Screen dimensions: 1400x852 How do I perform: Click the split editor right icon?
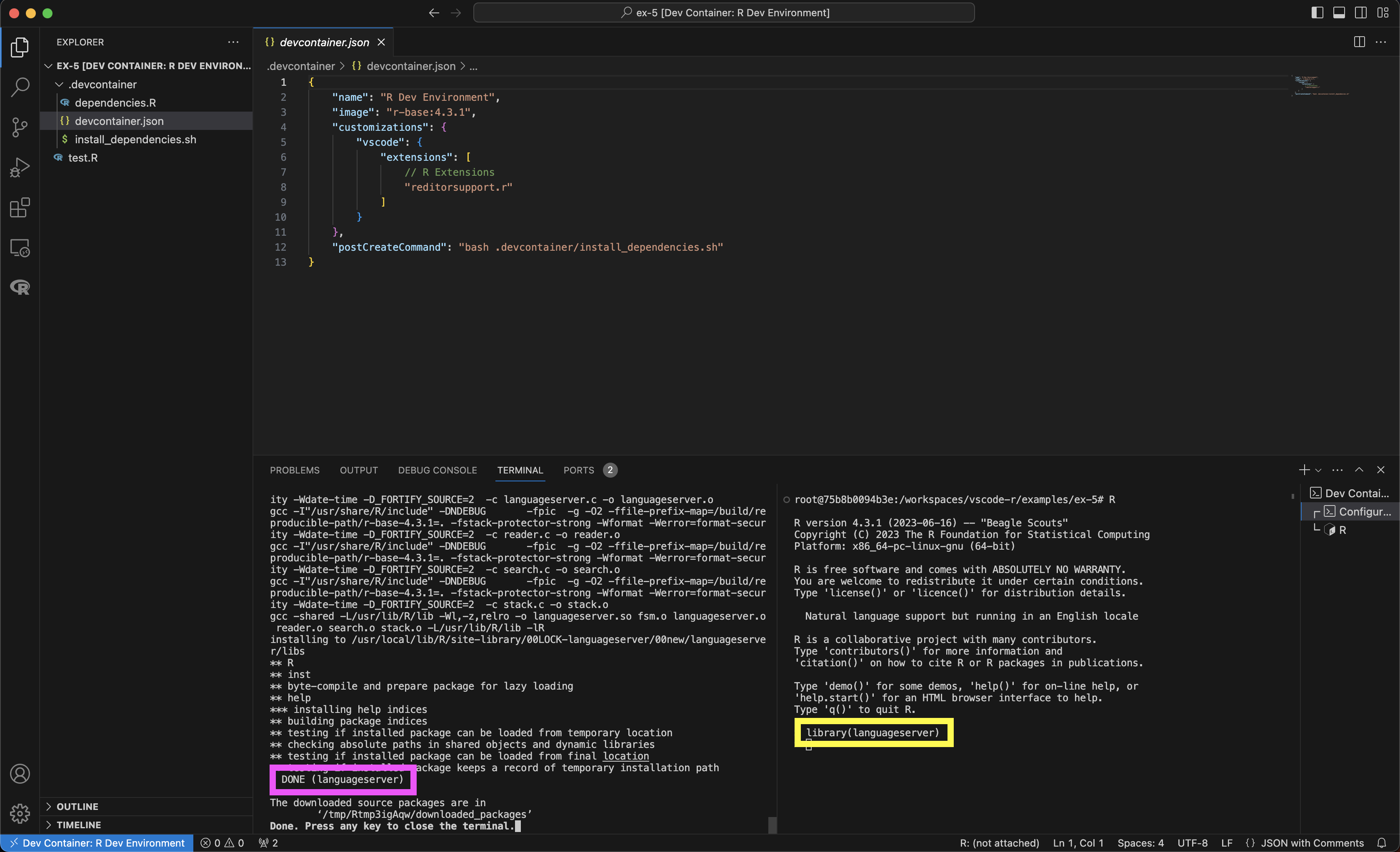pyautogui.click(x=1359, y=42)
